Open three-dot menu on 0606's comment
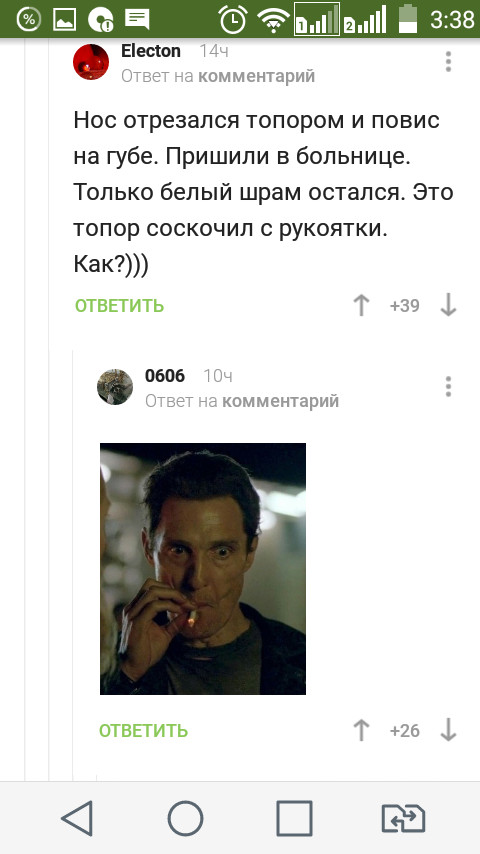 coord(448,386)
